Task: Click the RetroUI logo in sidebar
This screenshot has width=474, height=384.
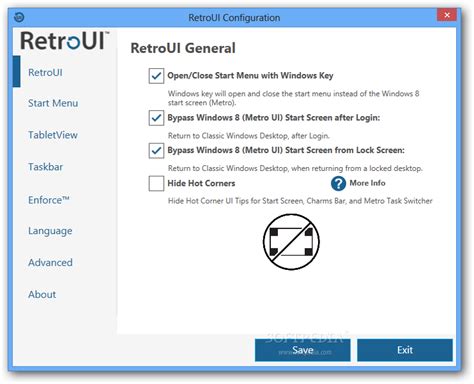Action: [65, 41]
